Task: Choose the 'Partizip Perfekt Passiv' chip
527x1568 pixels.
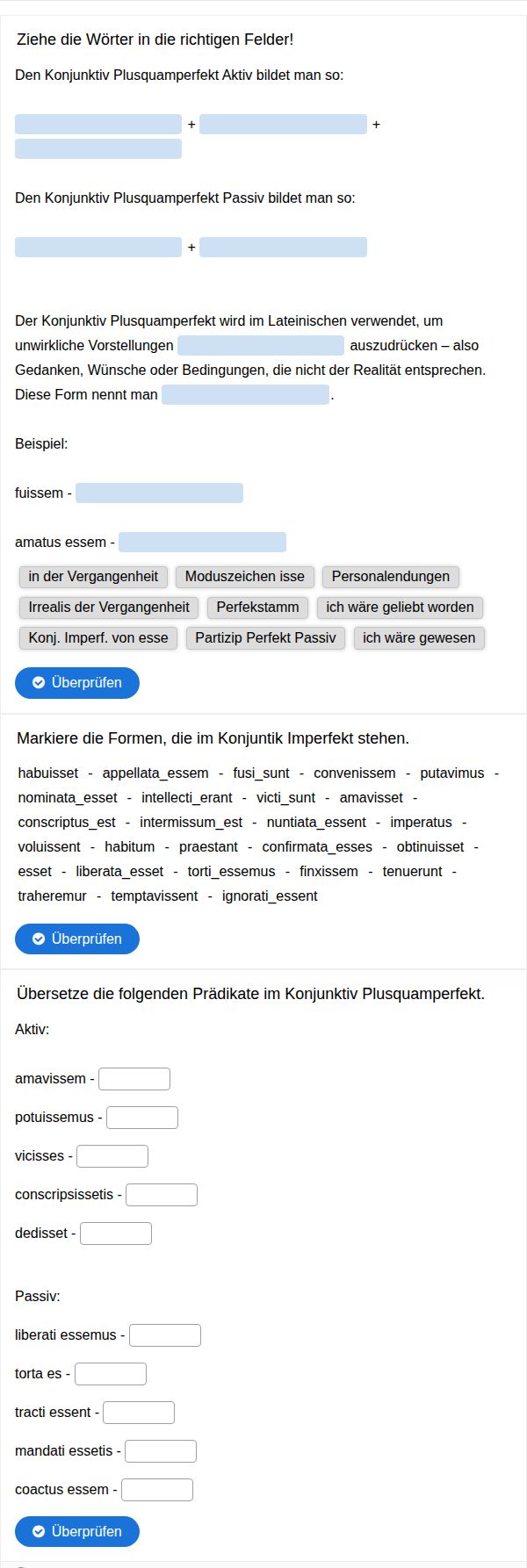Action: point(265,638)
